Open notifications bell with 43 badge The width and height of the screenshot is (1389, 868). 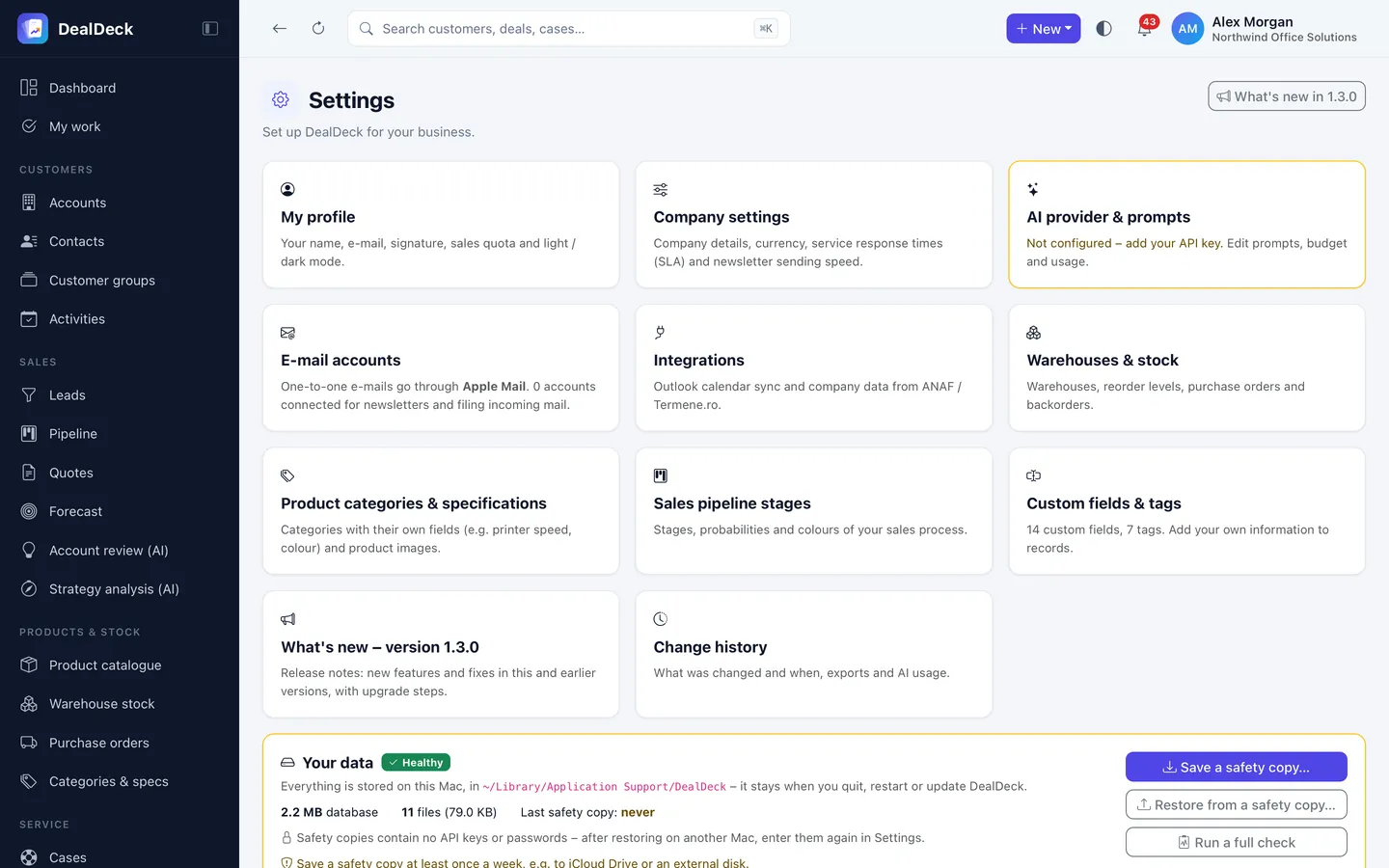1144,28
